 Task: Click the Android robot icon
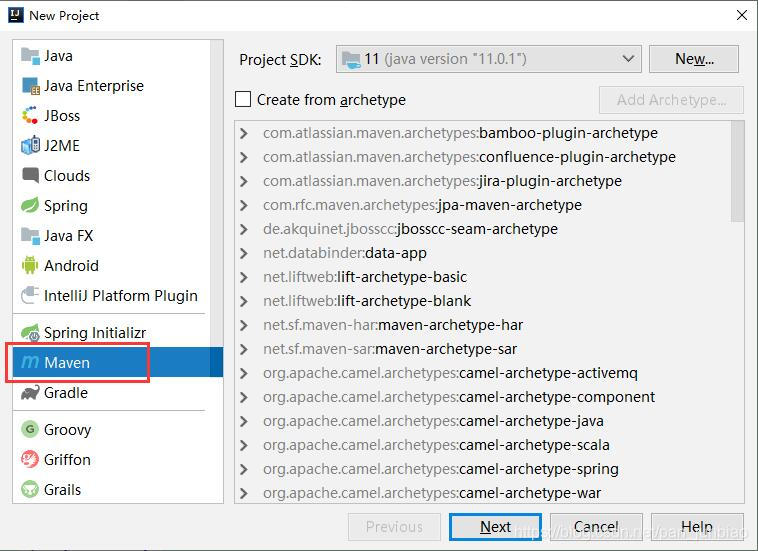click(30, 266)
